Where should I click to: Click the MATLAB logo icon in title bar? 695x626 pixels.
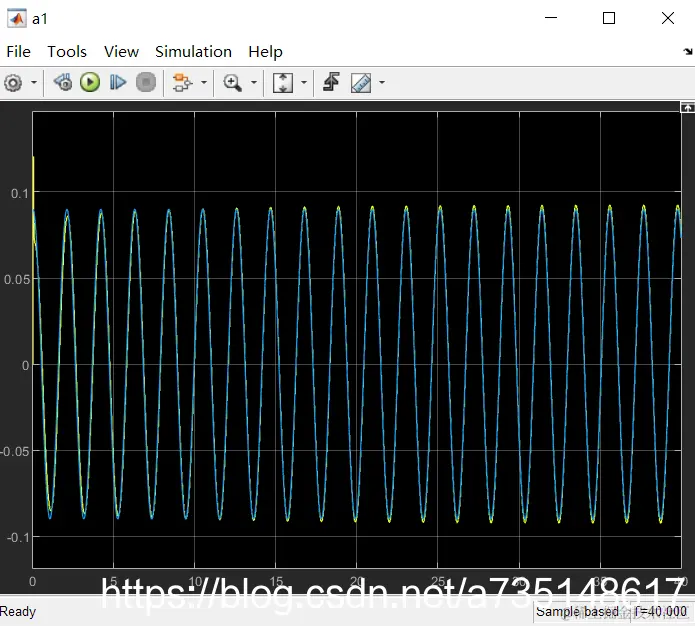click(x=16, y=19)
